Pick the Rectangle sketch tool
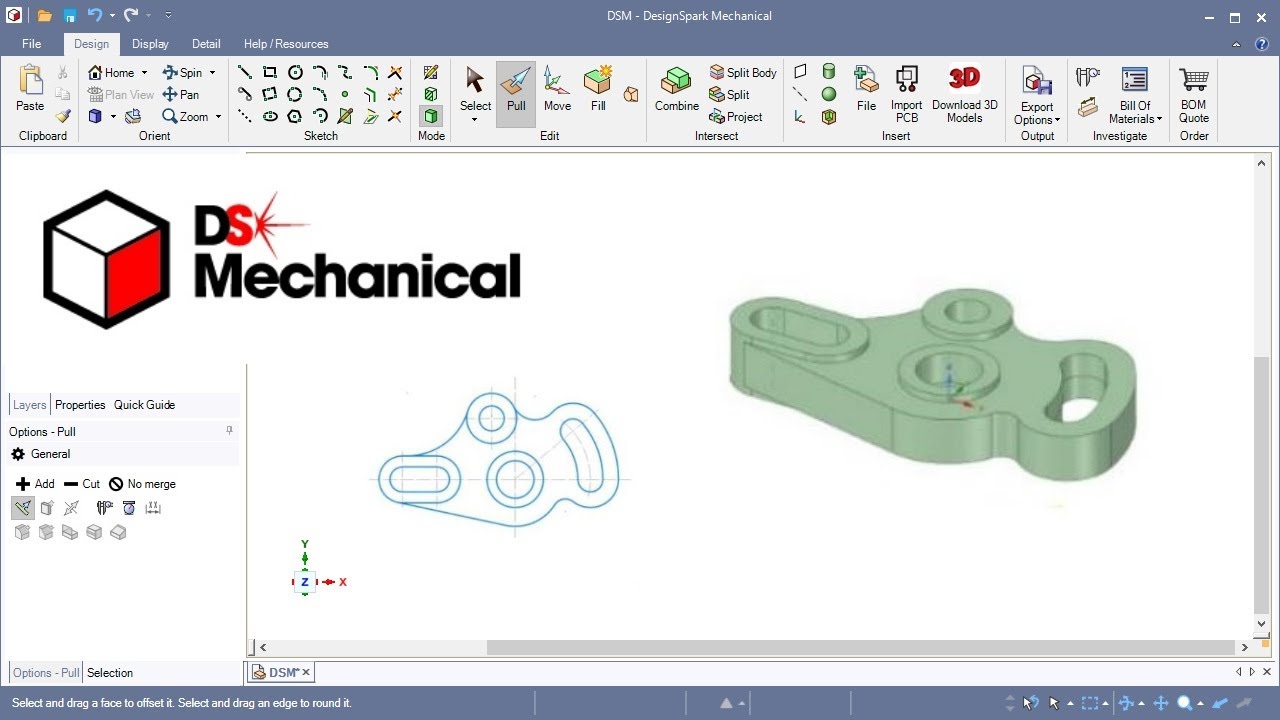Image resolution: width=1280 pixels, height=720 pixels. click(x=270, y=72)
